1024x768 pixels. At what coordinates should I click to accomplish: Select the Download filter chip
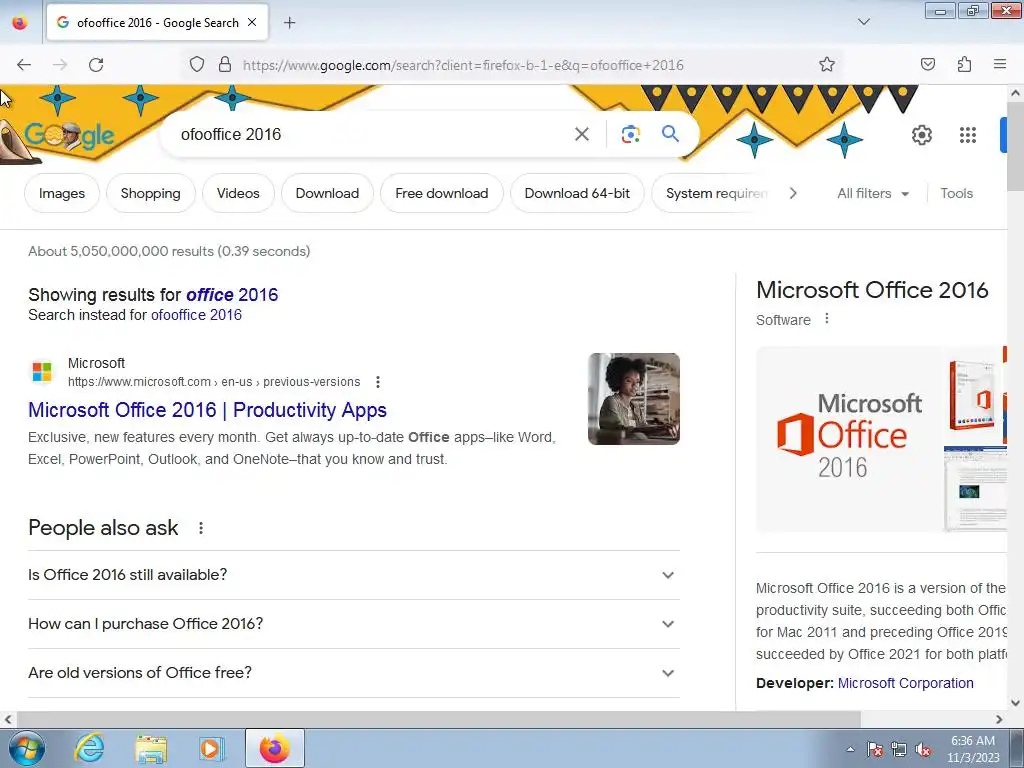tap(327, 193)
